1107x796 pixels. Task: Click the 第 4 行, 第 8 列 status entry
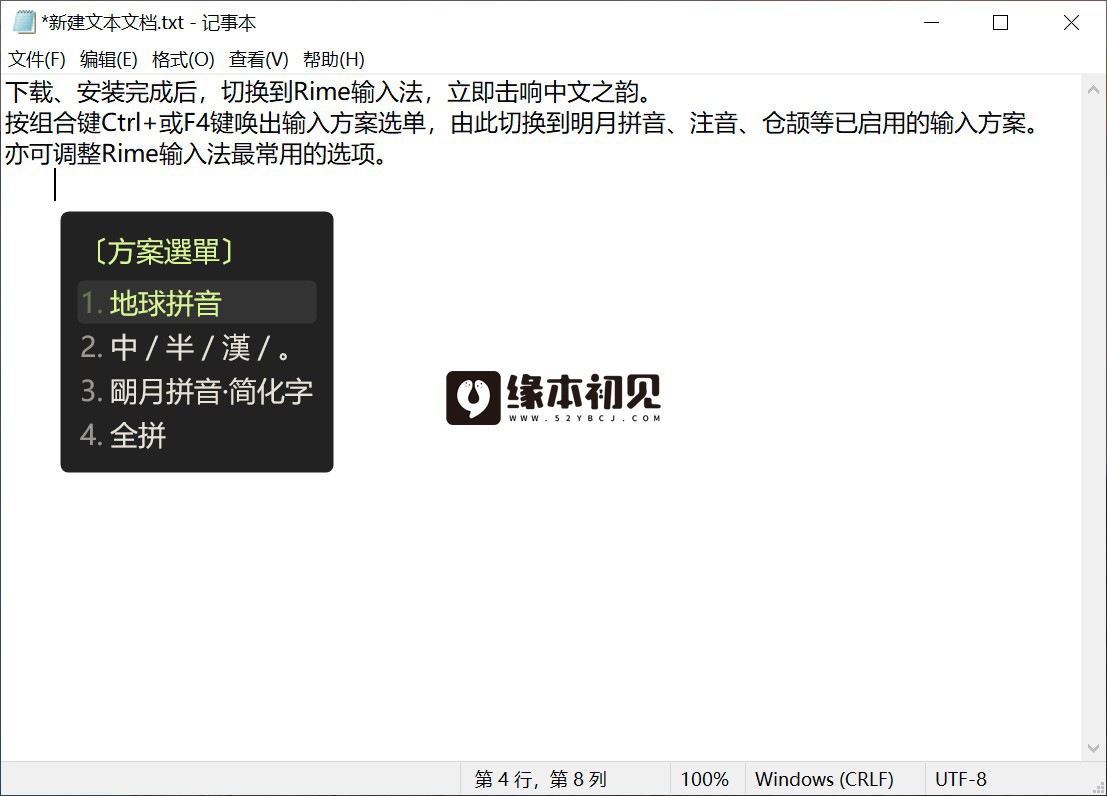(x=541, y=779)
